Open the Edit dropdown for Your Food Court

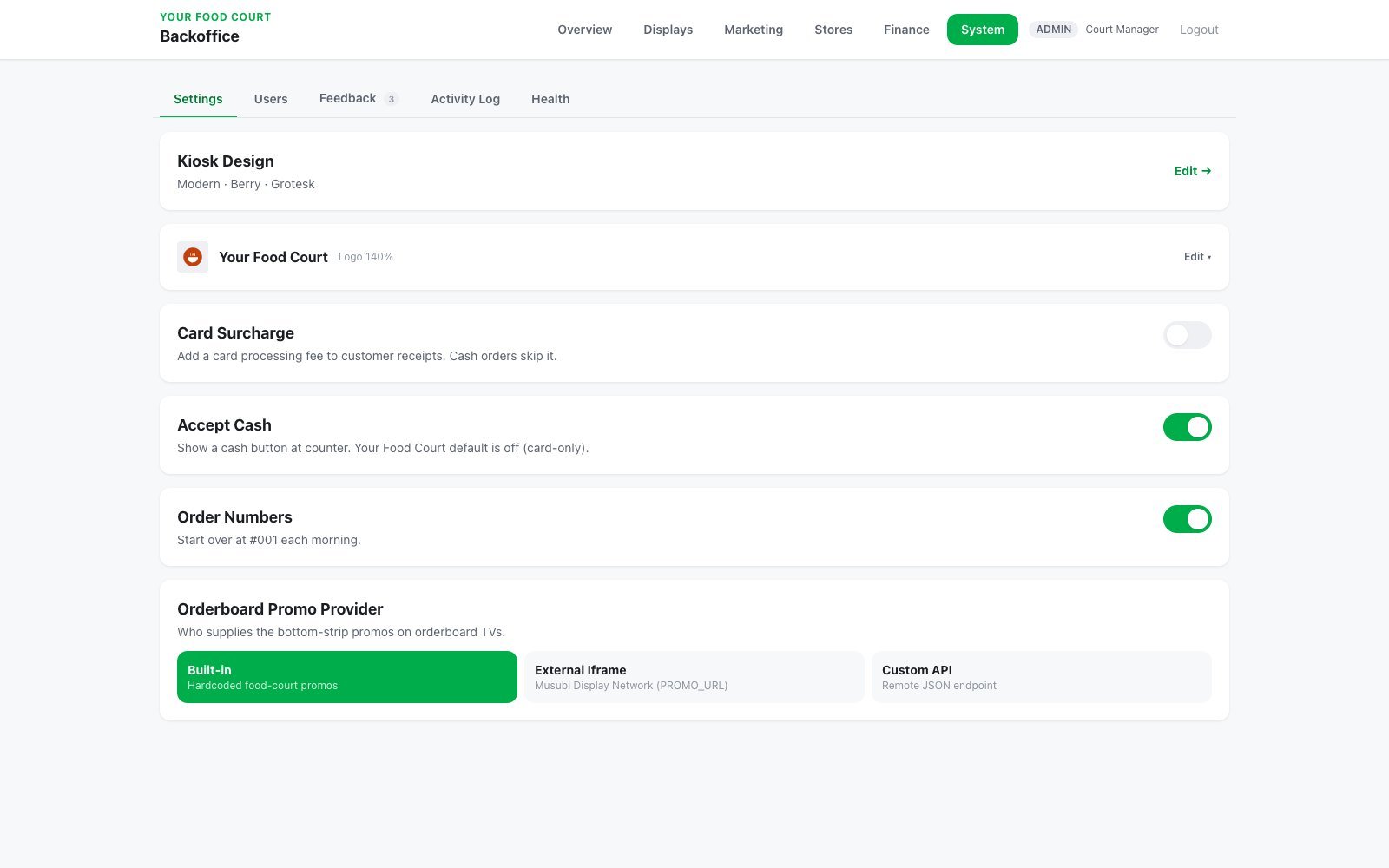click(1197, 257)
